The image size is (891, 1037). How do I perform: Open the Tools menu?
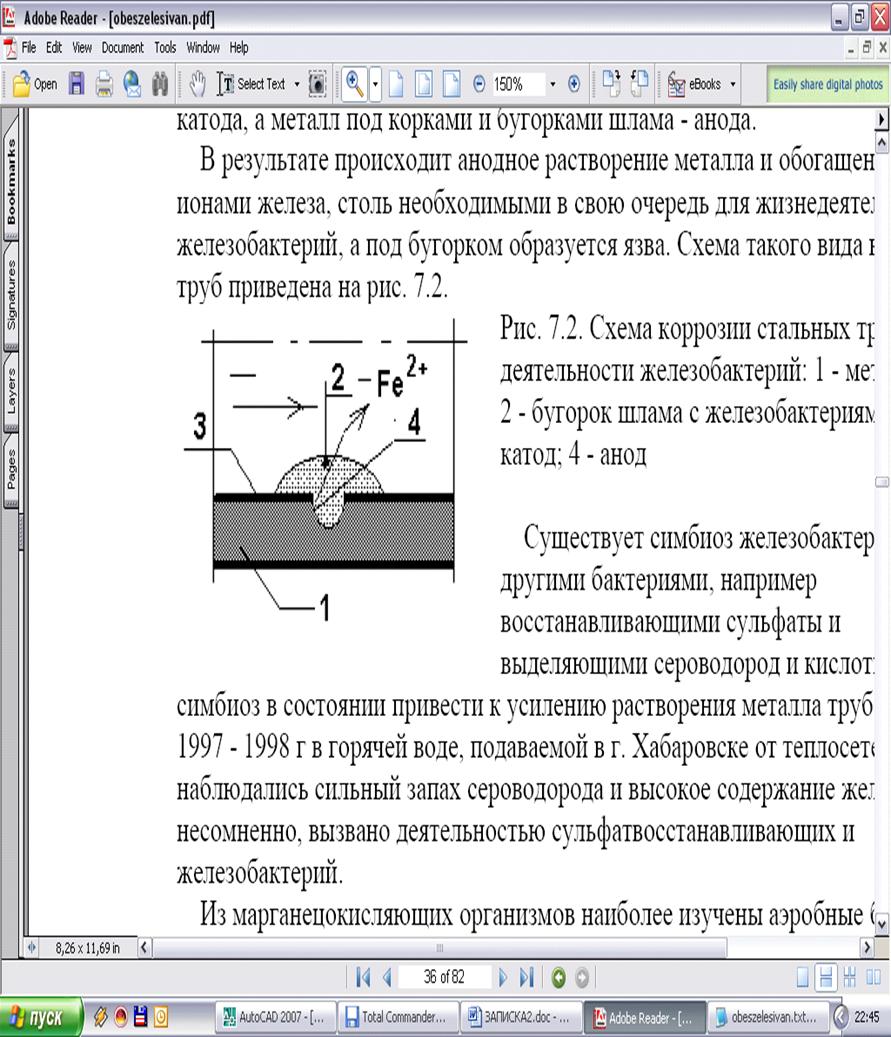(165, 47)
